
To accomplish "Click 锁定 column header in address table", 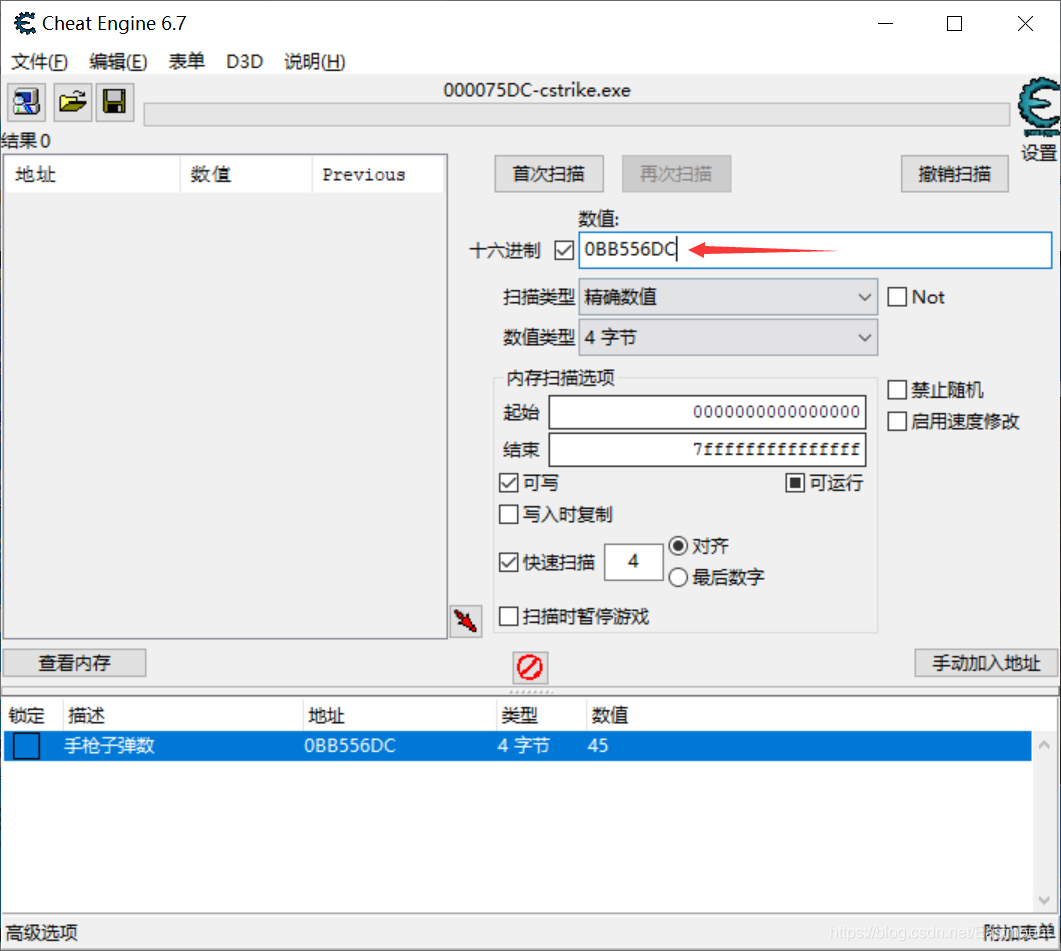I will pyautogui.click(x=32, y=715).
